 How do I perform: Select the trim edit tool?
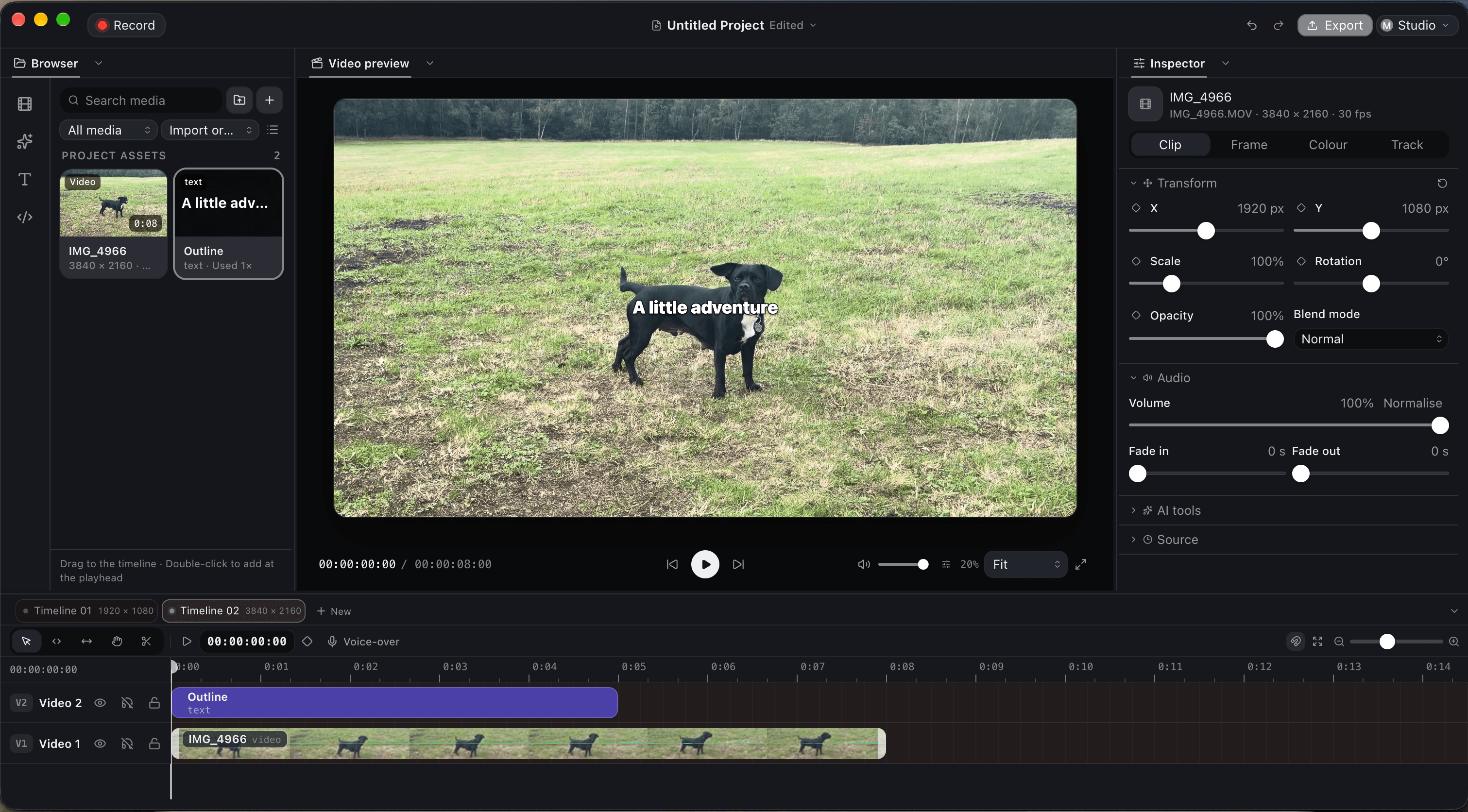[56, 642]
